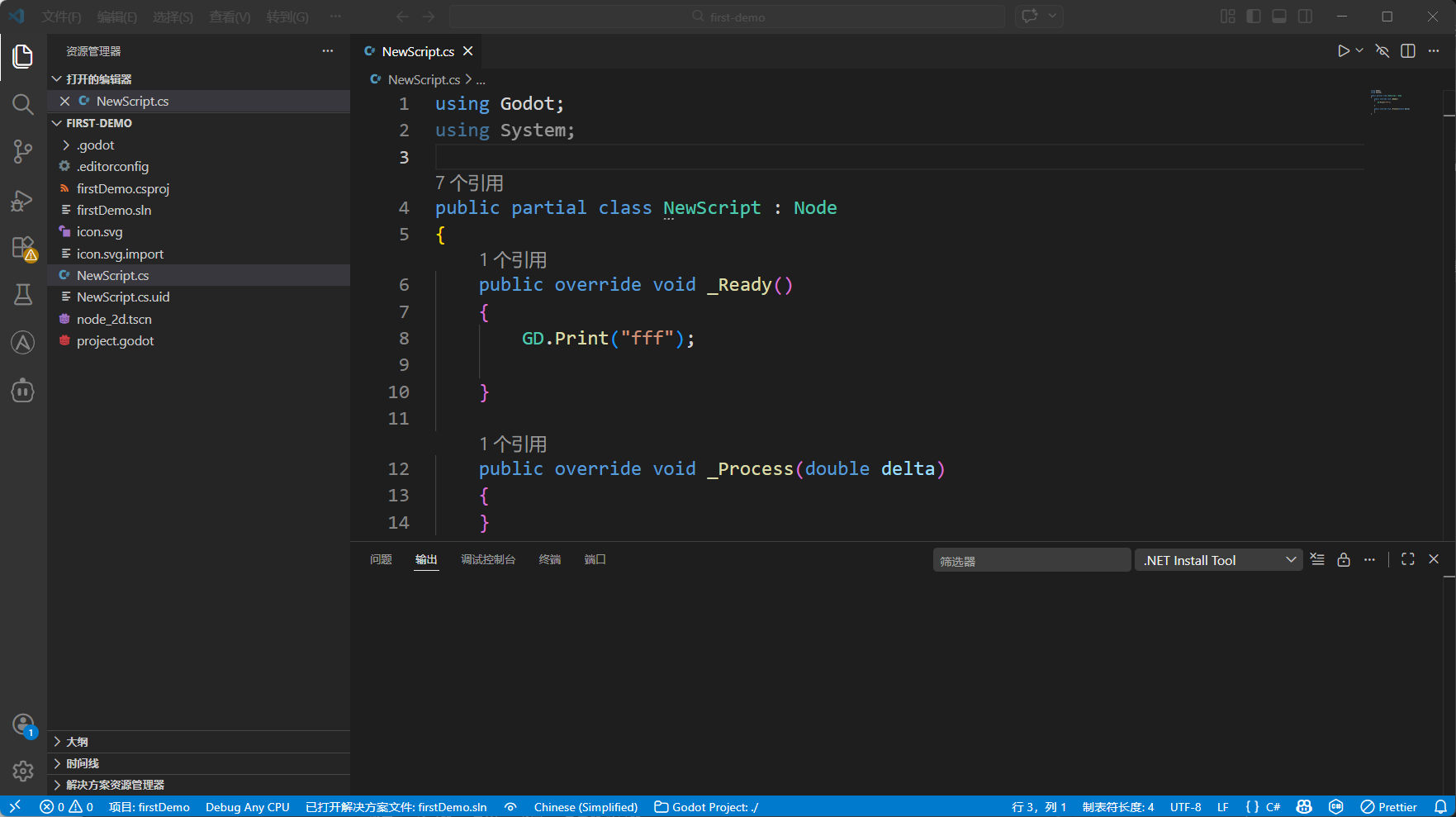1456x817 pixels.
Task: Open the .editorconfig file
Action: tap(112, 166)
